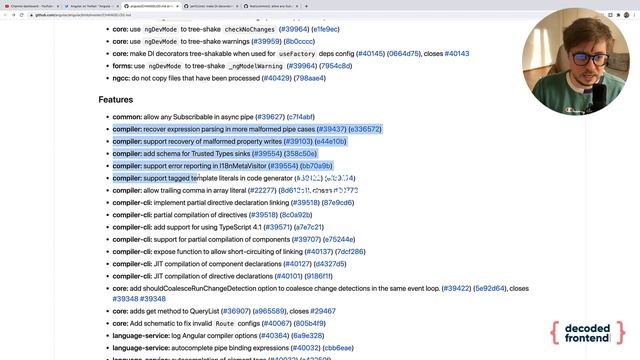Open pull request #36907 for QueryList get
Screen dimensions: 640x360
(235, 311)
